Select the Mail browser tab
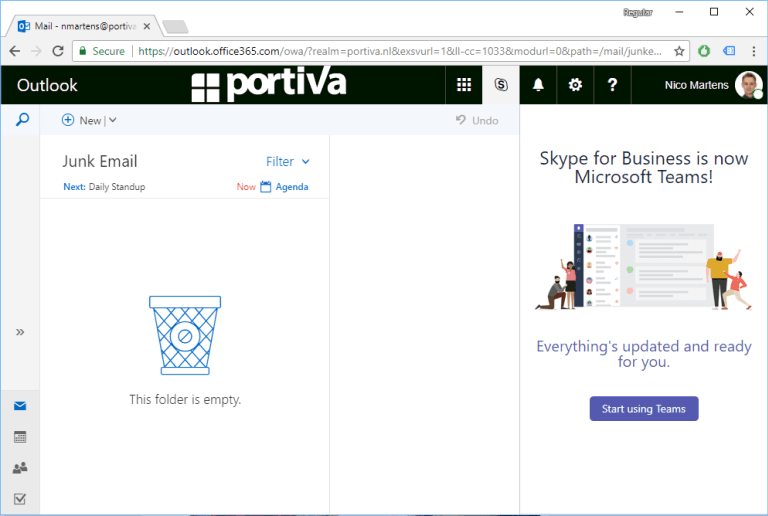The image size is (768, 516). [x=84, y=26]
